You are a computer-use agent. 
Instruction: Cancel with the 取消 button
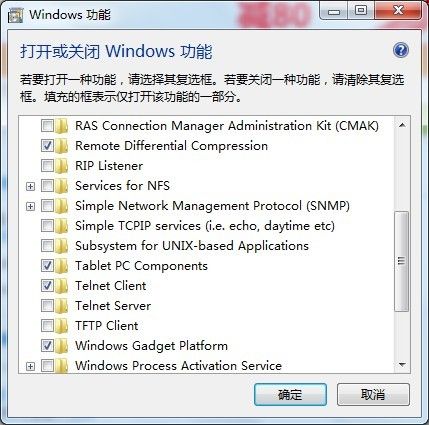point(373,394)
